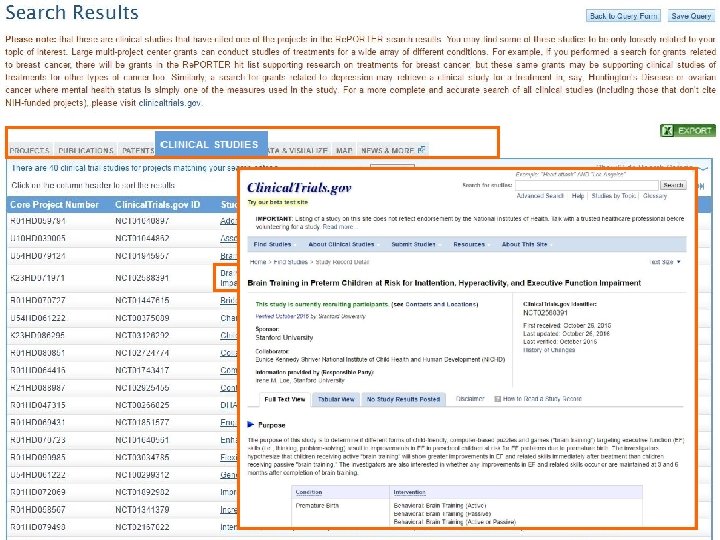This screenshot has width=720, height=540.
Task: Click the cell NCT01743417
Action: tap(142, 370)
